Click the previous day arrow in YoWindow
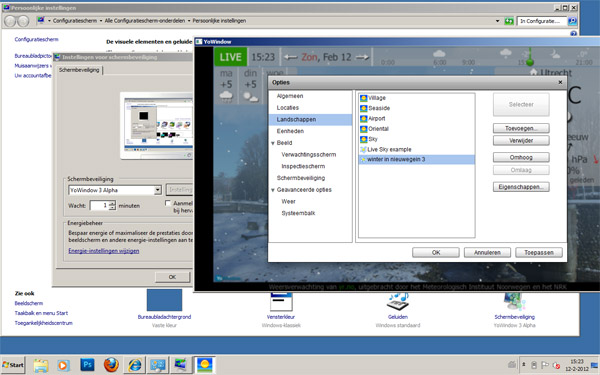The width and height of the screenshot is (600, 375). point(291,57)
